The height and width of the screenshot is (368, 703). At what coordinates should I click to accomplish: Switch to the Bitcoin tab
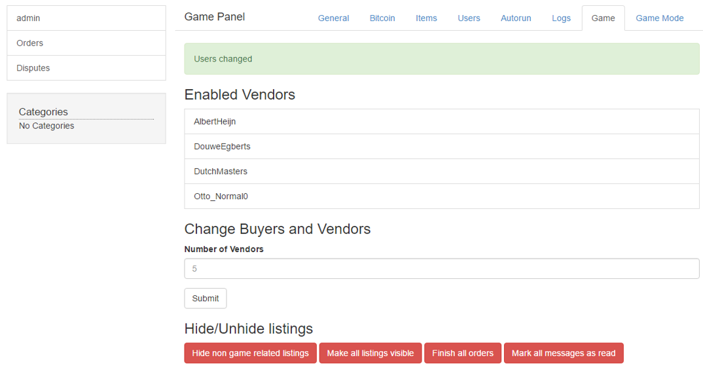[x=382, y=18]
